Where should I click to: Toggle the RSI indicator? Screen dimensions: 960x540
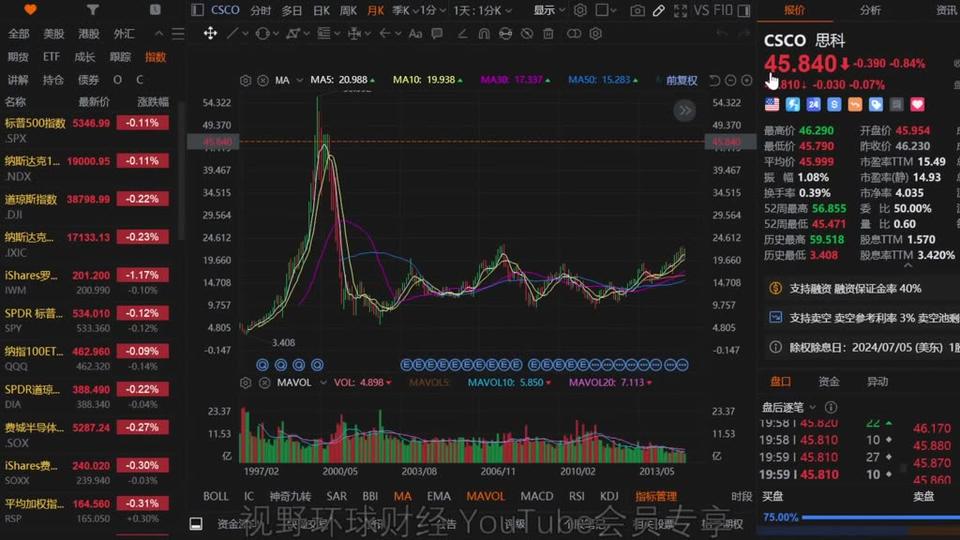pyautogui.click(x=577, y=496)
